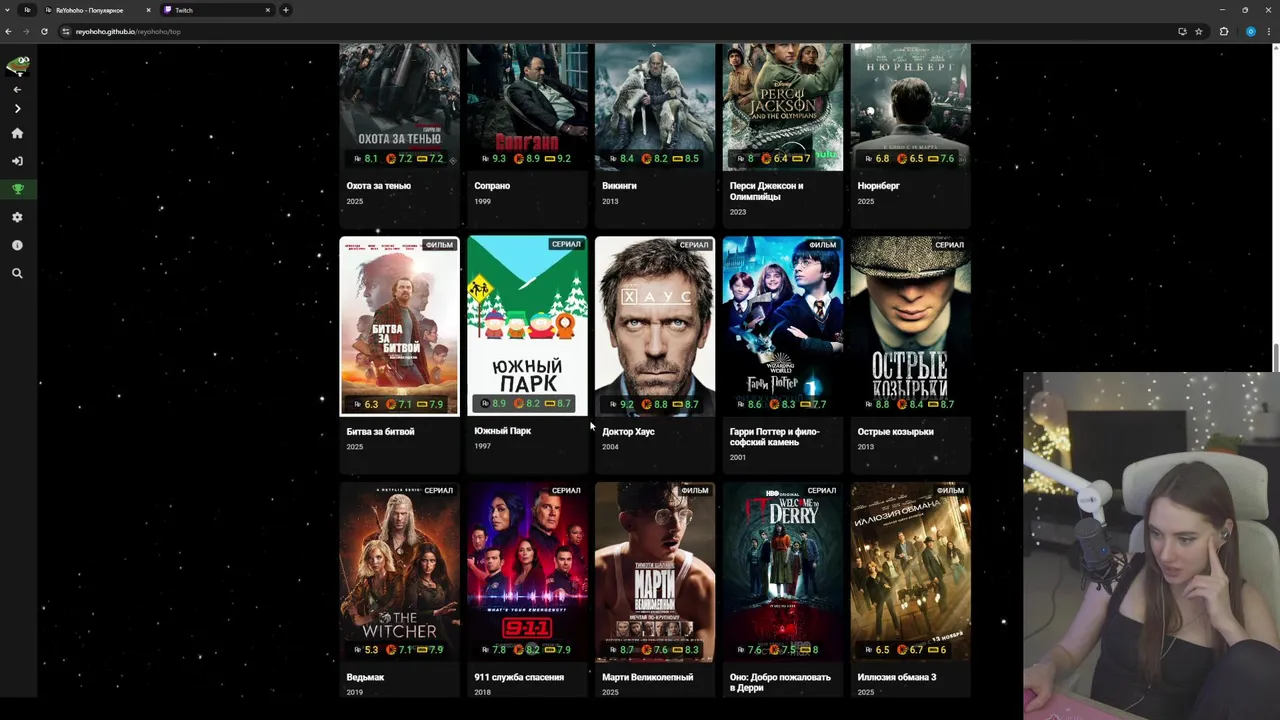Open the Южный Парк poster
Image resolution: width=1280 pixels, height=720 pixels.
527,326
